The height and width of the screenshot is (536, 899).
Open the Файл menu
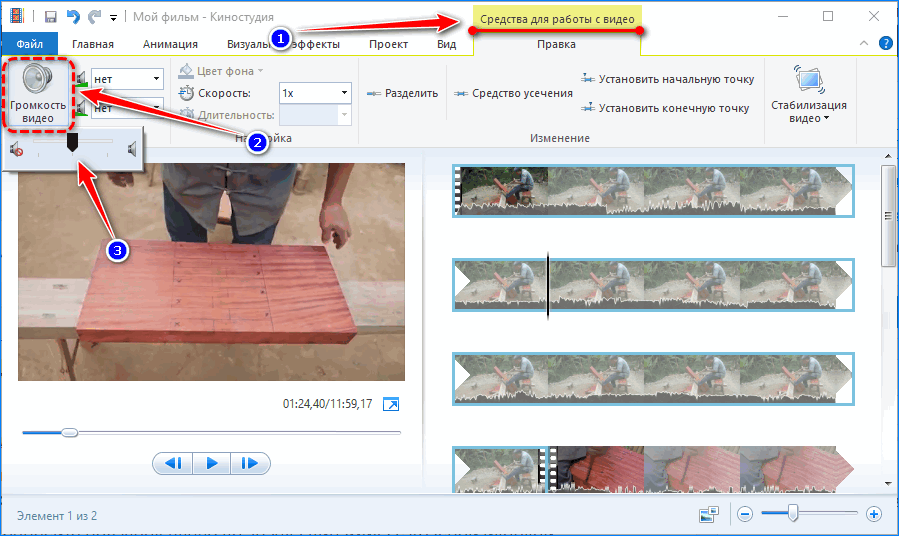pyautogui.click(x=29, y=44)
